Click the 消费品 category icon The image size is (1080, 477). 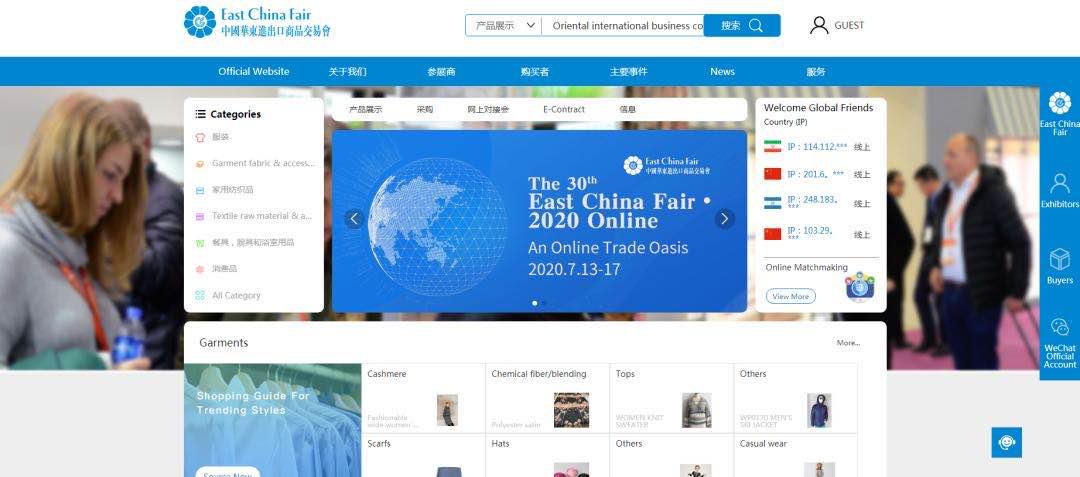click(x=200, y=269)
